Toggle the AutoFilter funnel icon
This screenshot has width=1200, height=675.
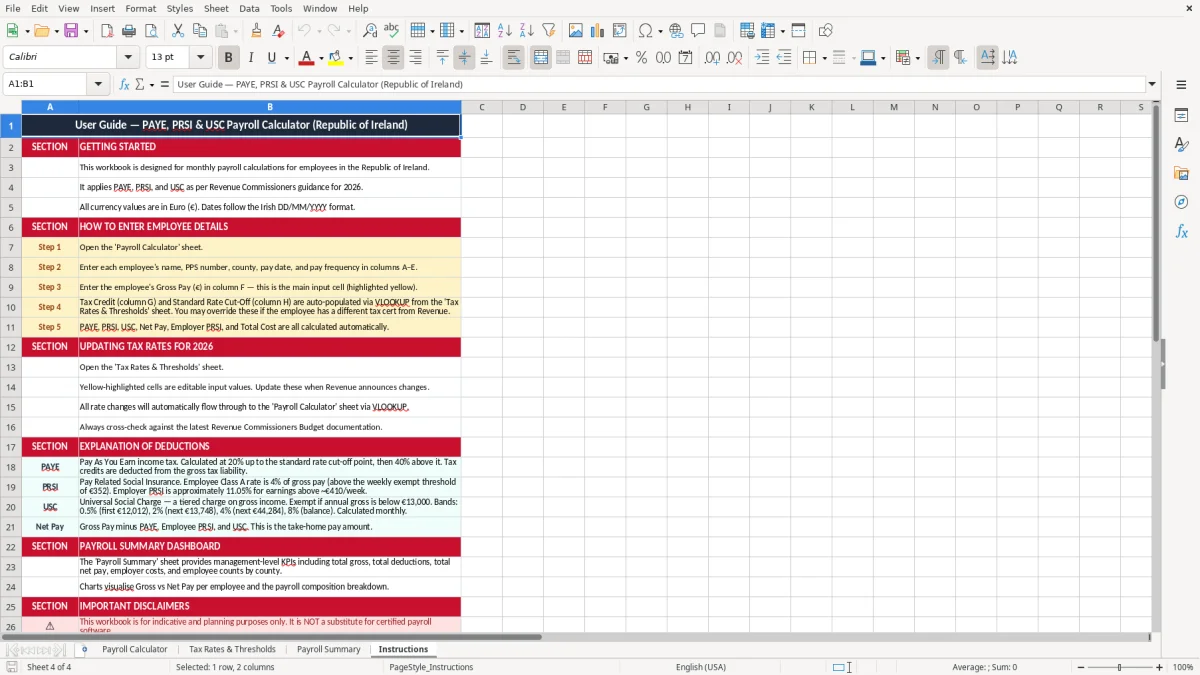click(x=548, y=31)
